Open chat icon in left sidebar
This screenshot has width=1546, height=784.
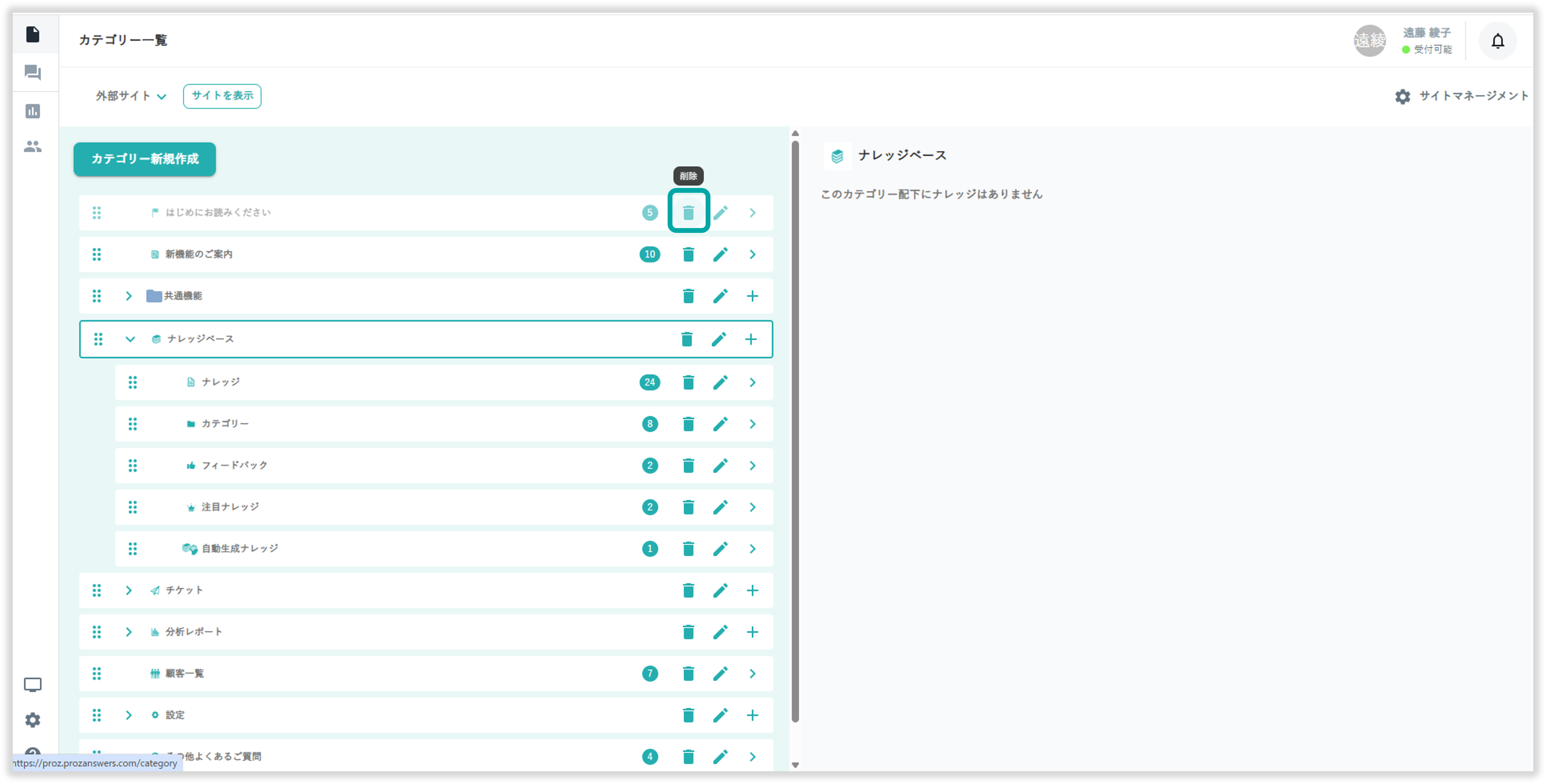coord(32,73)
